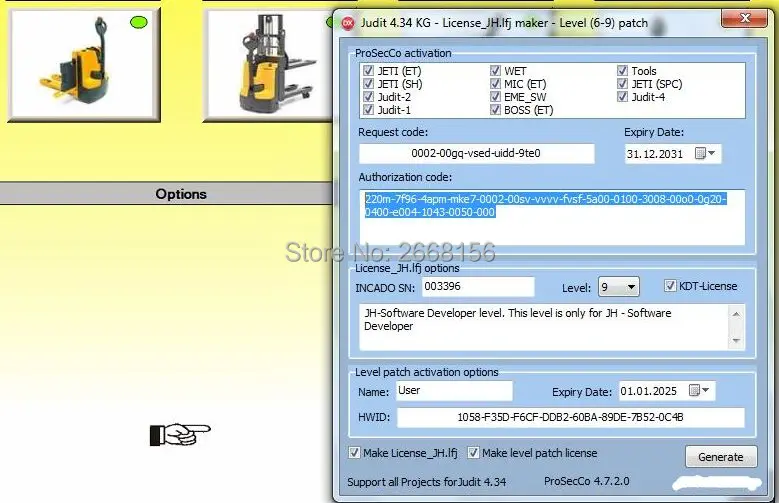Toggle Make License_JH.lfj checkbox
Screen dimensions: 779x503
point(354,453)
